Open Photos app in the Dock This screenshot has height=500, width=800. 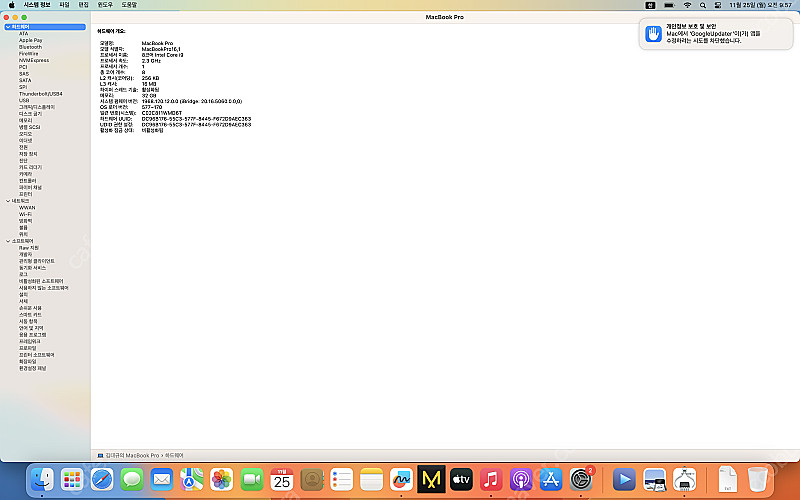pos(221,480)
